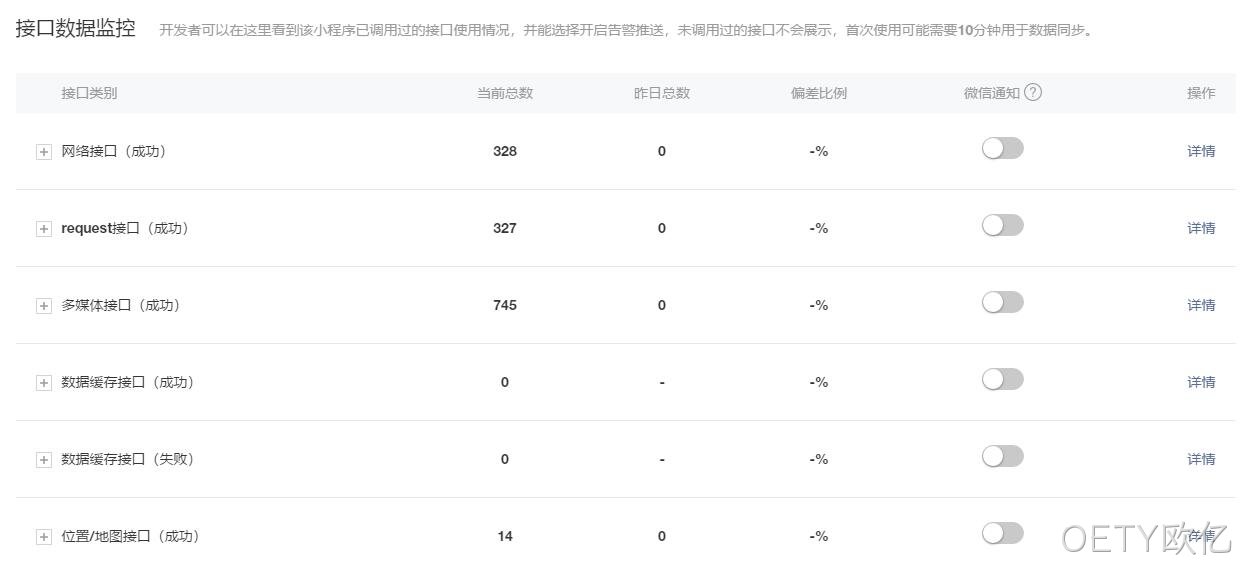The width and height of the screenshot is (1248, 569).
Task: Toggle notification for 位置/地图接口（成功）
Action: (x=1002, y=534)
